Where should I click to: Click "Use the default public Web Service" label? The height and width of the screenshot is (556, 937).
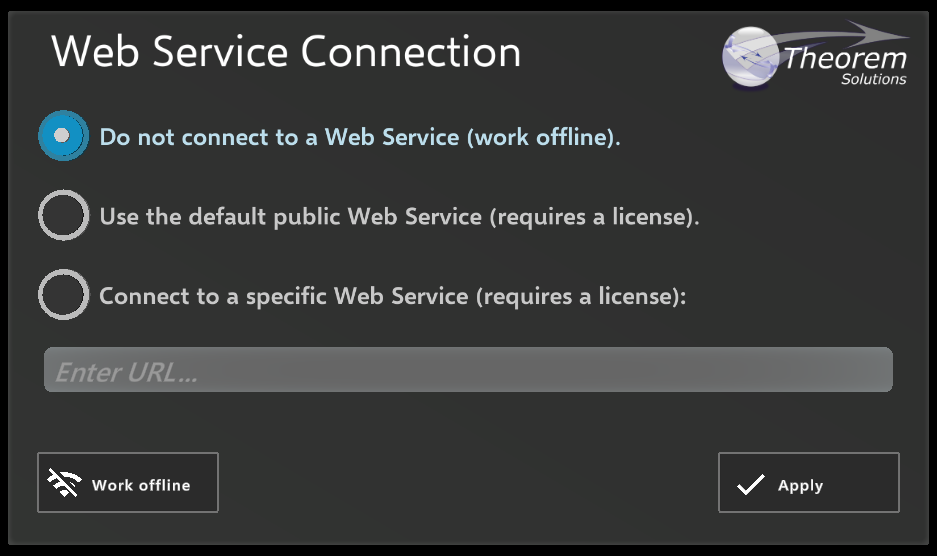point(399,217)
